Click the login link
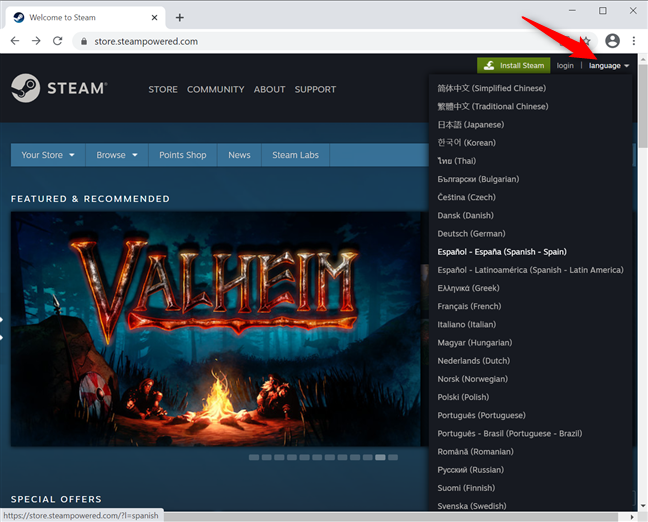Image resolution: width=648 pixels, height=522 pixels. (565, 66)
